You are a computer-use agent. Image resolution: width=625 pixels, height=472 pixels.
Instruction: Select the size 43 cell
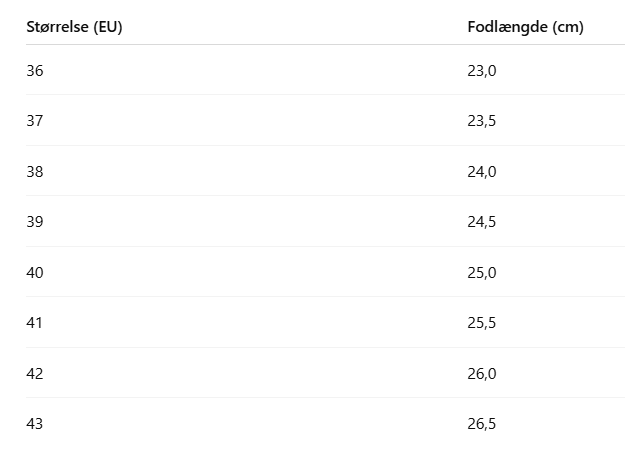[35, 424]
